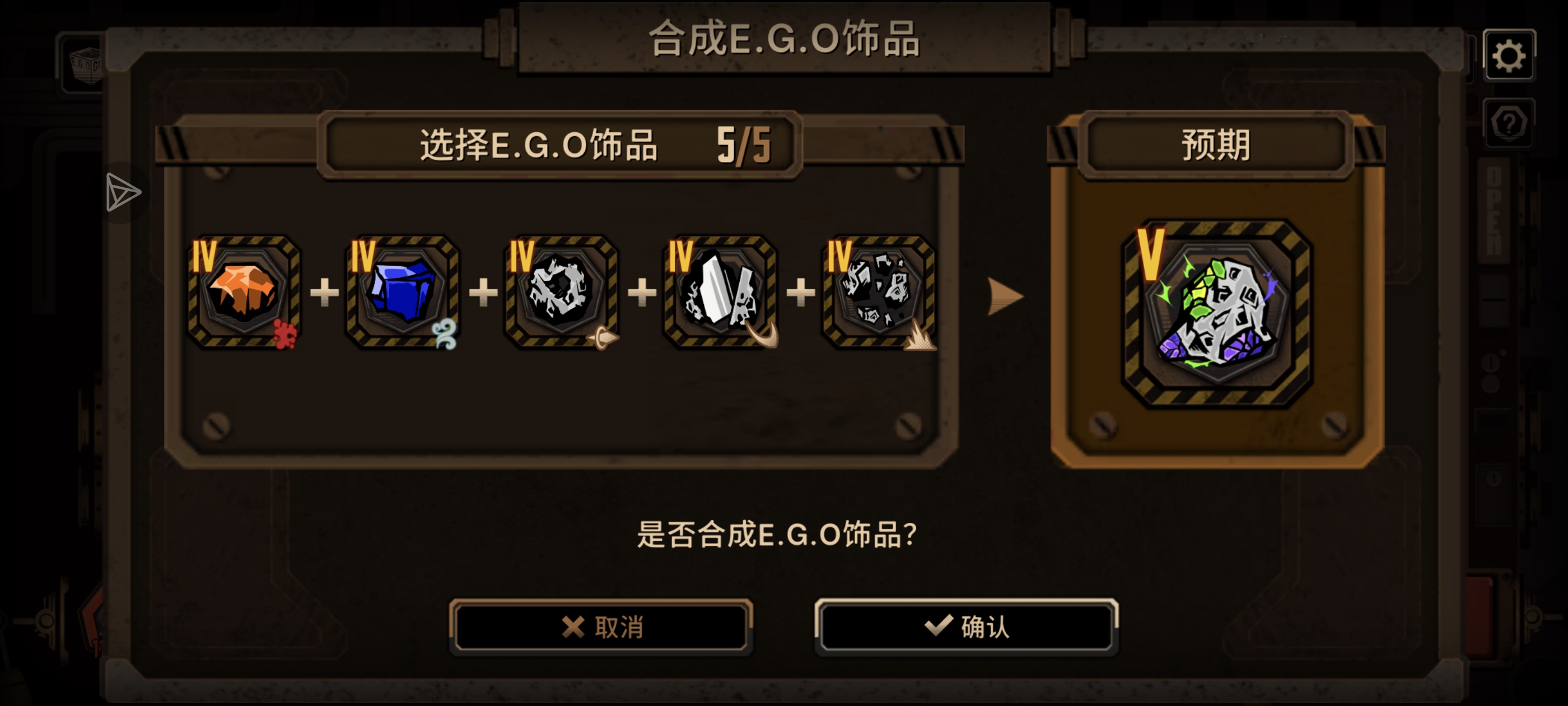Cancel fusion with the 取消 button
This screenshot has height=706, width=1568.
(601, 626)
